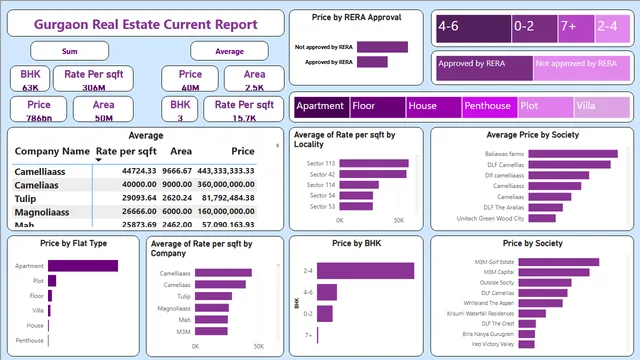
Task: Filter by Not approved by RERA tile
Action: tap(582, 68)
